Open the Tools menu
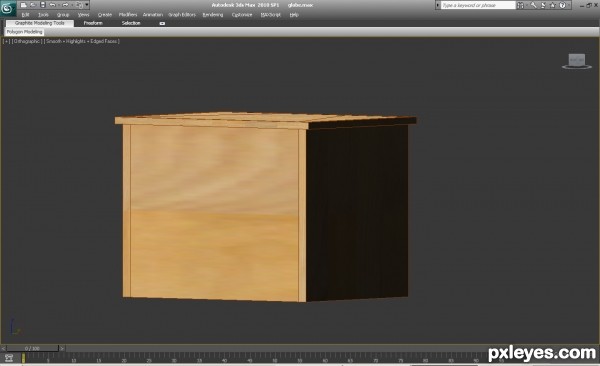The height and width of the screenshot is (366, 600). [43, 15]
